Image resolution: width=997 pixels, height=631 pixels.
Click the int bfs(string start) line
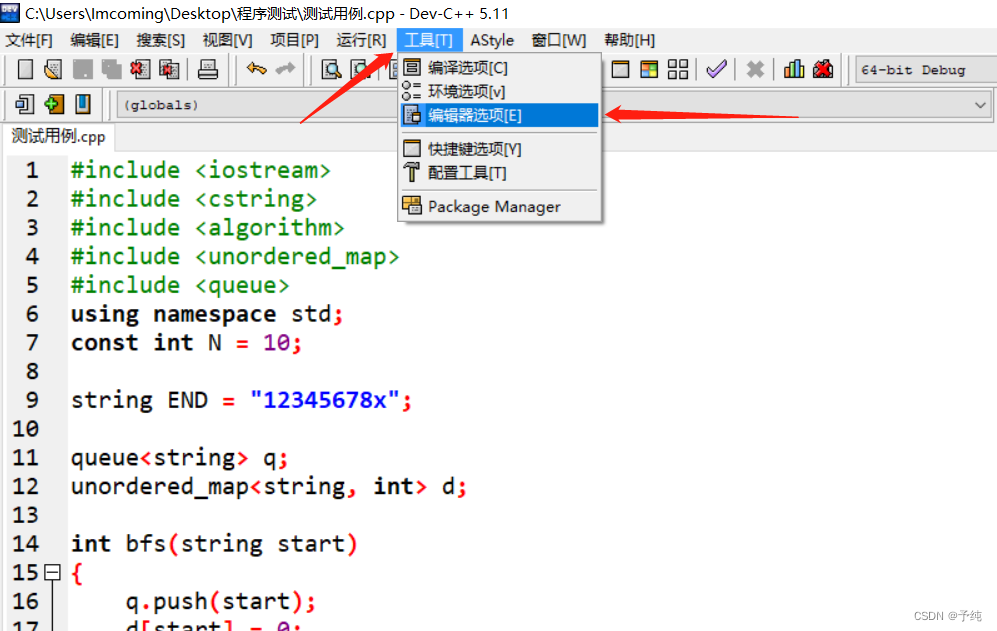click(x=214, y=543)
